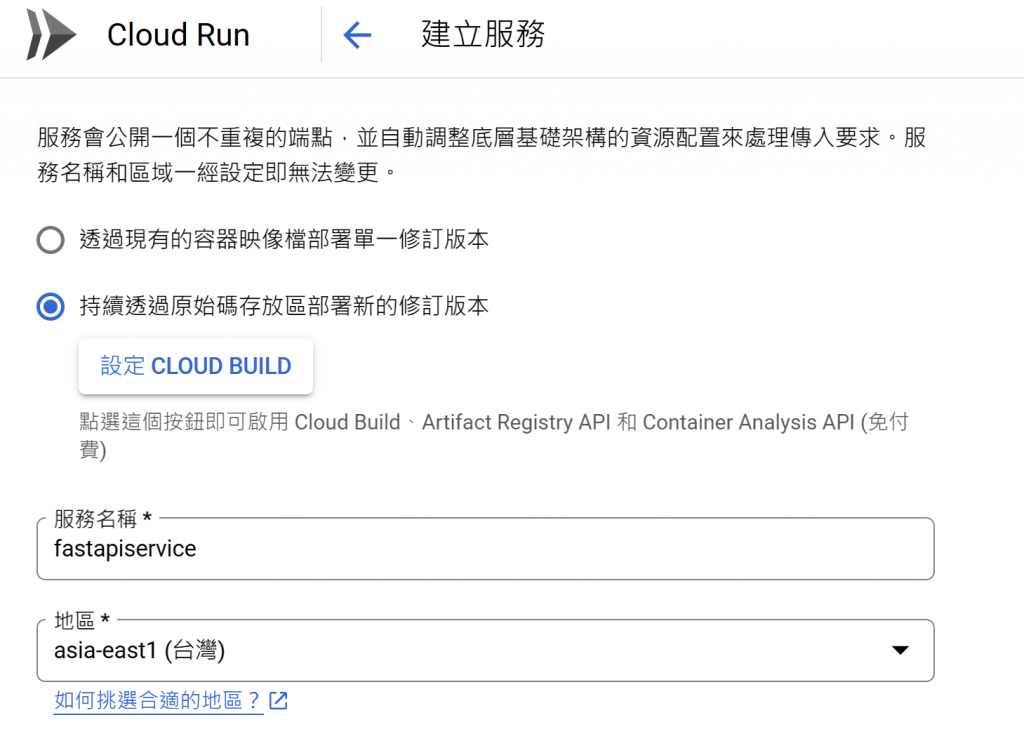Click the Cloud Run logo icon
1024x734 pixels.
(51, 35)
